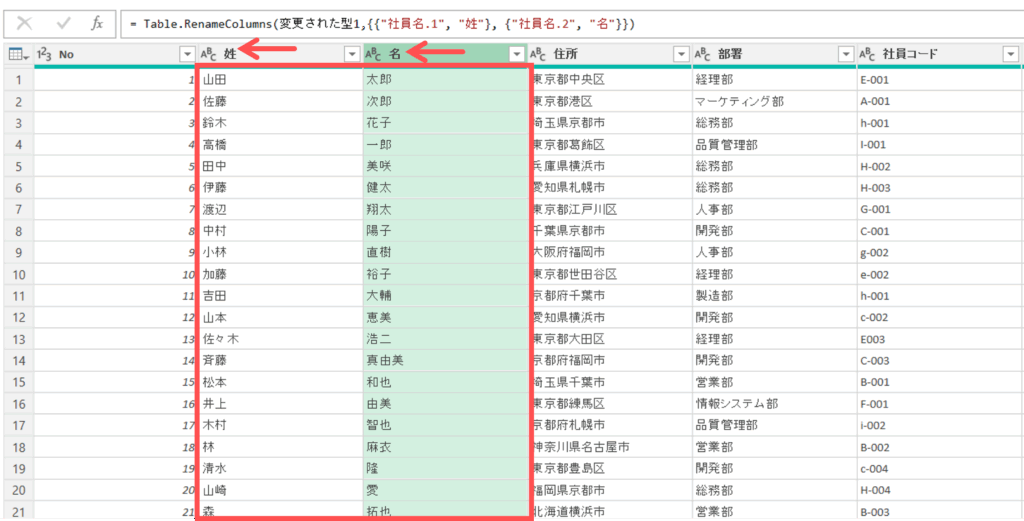Cancel the formula edit with X icon
The width and height of the screenshot is (1024, 521).
(25, 22)
